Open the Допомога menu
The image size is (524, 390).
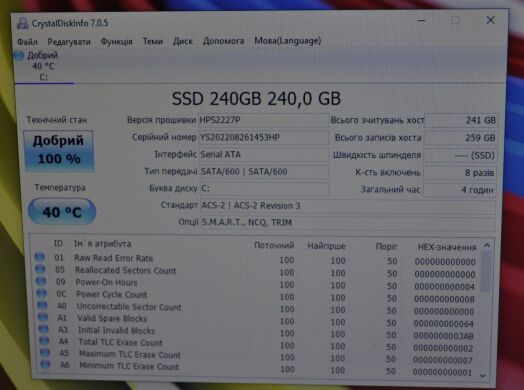click(223, 41)
